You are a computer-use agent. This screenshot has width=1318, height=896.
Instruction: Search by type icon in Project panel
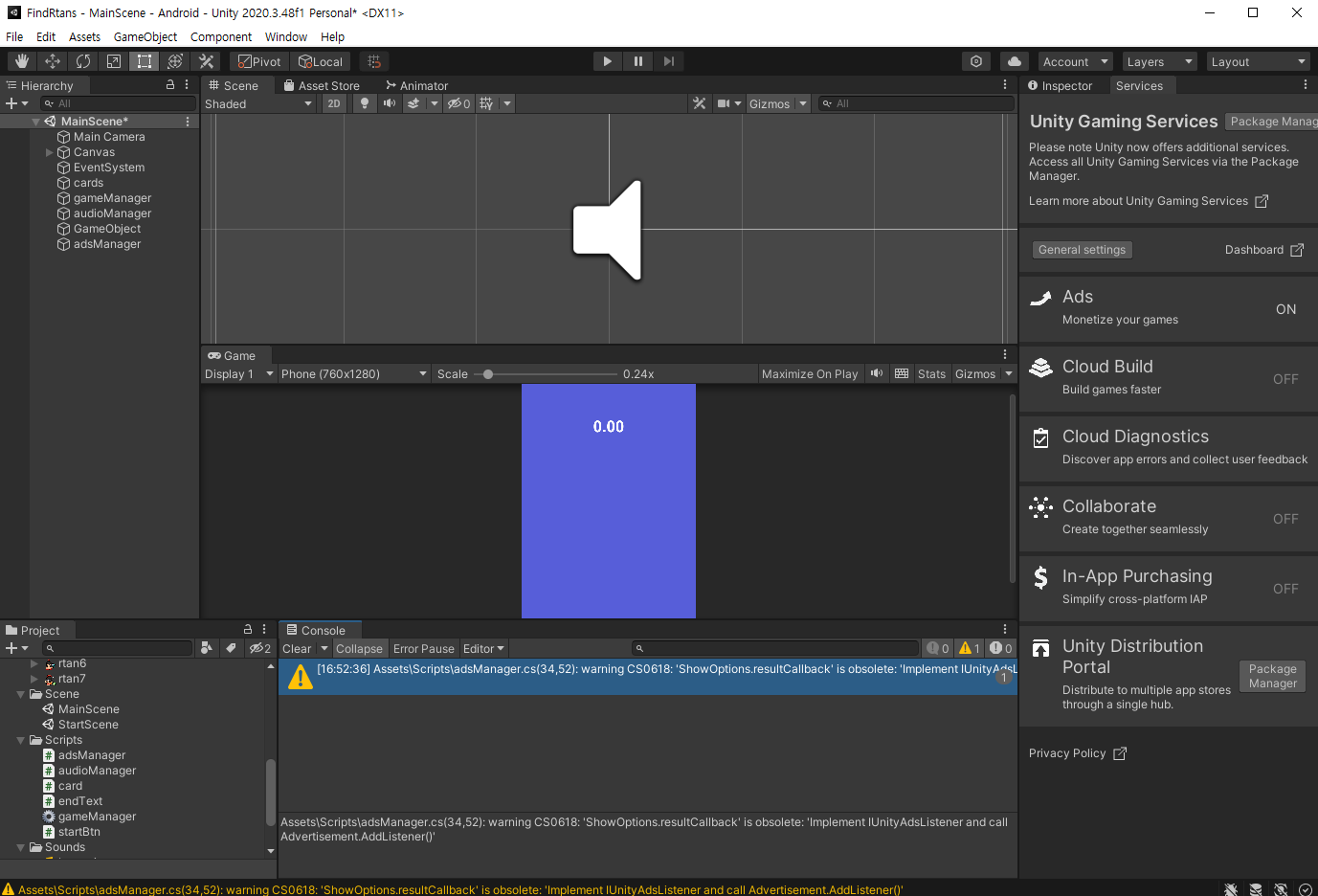click(x=206, y=648)
